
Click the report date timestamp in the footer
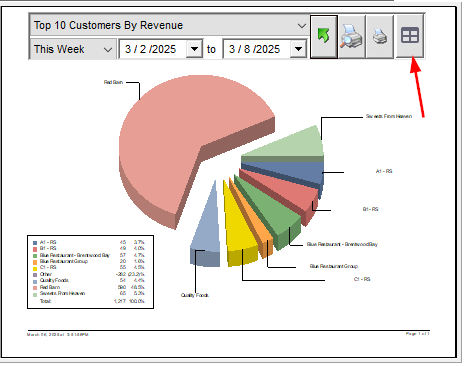[x=58, y=334]
